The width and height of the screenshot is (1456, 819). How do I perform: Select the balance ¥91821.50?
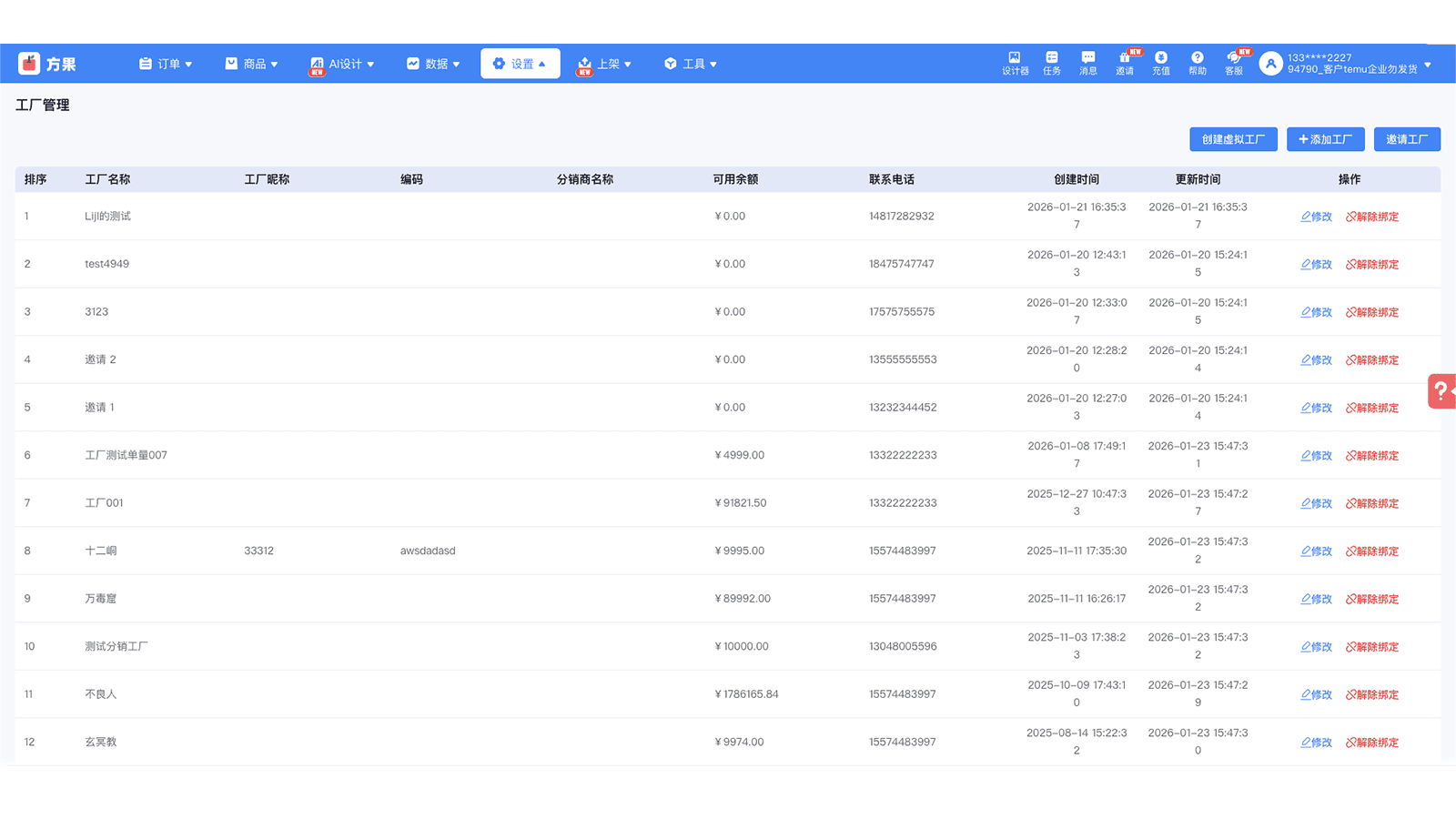741,502
